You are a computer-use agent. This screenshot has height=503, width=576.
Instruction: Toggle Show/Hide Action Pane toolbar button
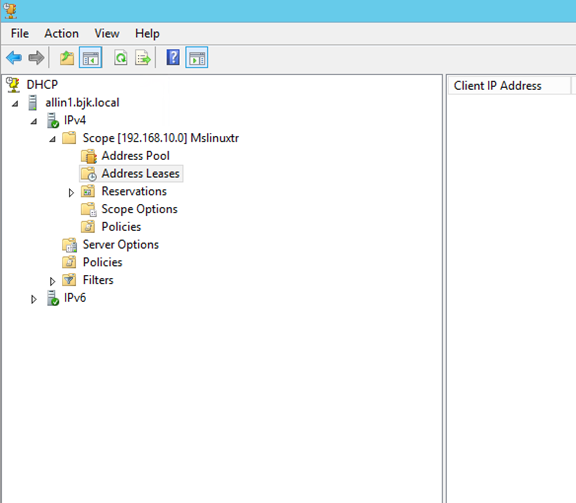[x=197, y=57]
